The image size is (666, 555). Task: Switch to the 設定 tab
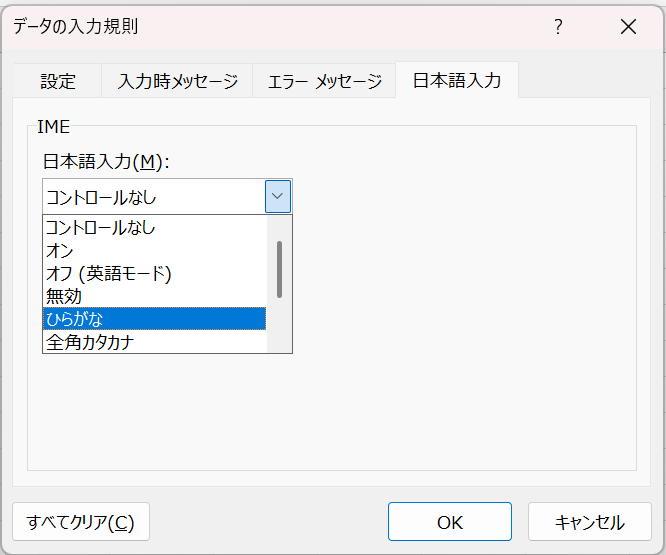click(x=58, y=81)
